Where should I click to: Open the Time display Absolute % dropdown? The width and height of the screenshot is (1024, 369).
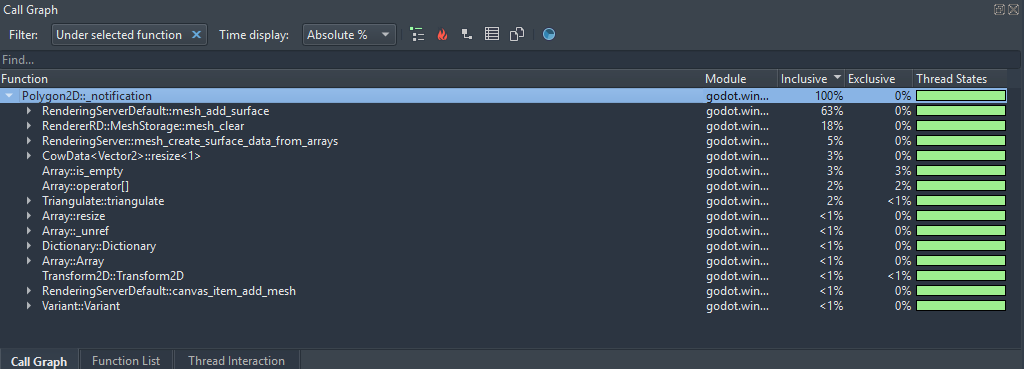click(349, 35)
